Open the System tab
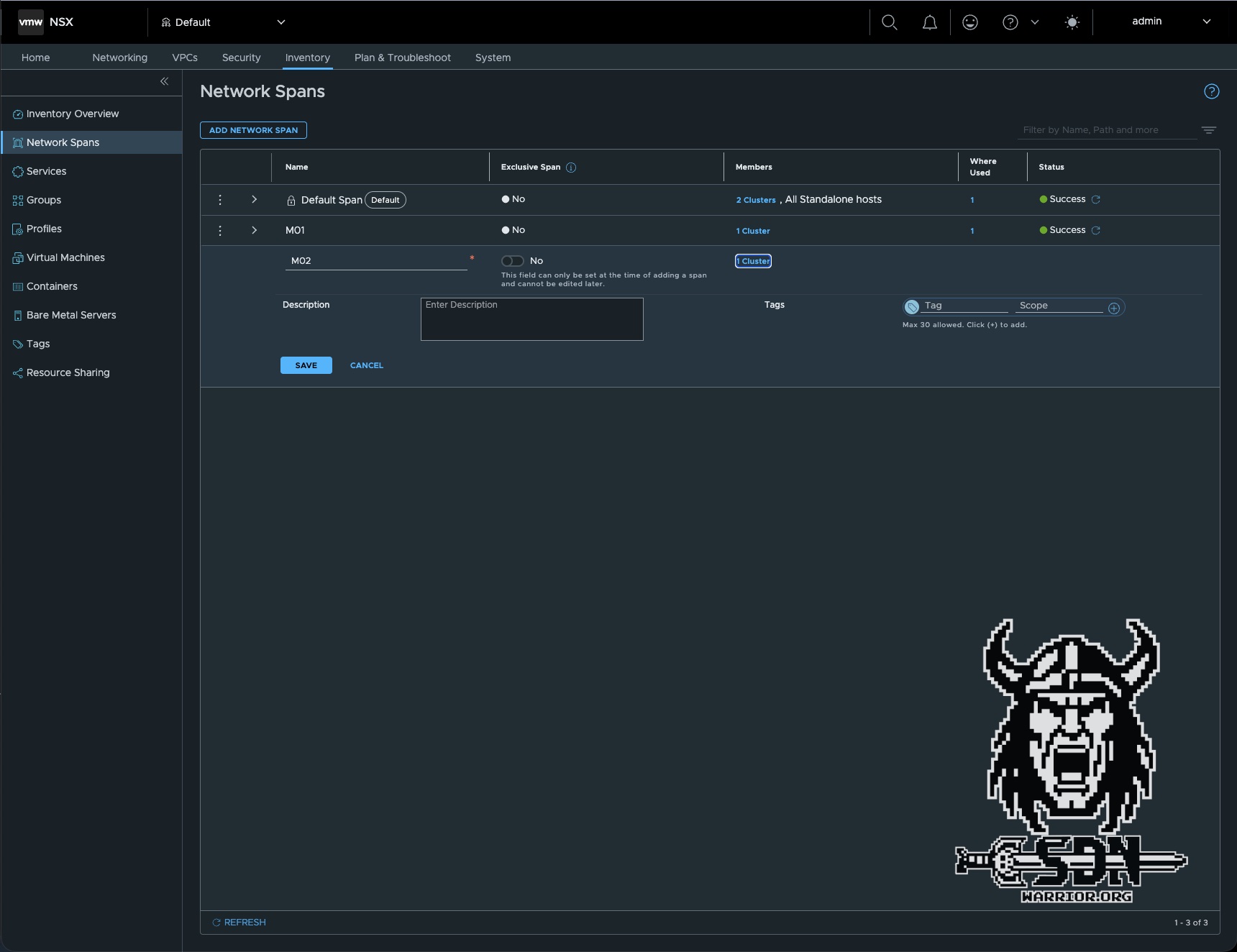 pyautogui.click(x=493, y=58)
